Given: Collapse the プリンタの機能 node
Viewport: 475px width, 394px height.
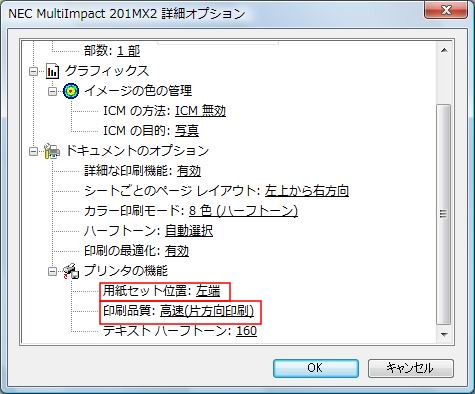Looking at the screenshot, I should coord(52,272).
